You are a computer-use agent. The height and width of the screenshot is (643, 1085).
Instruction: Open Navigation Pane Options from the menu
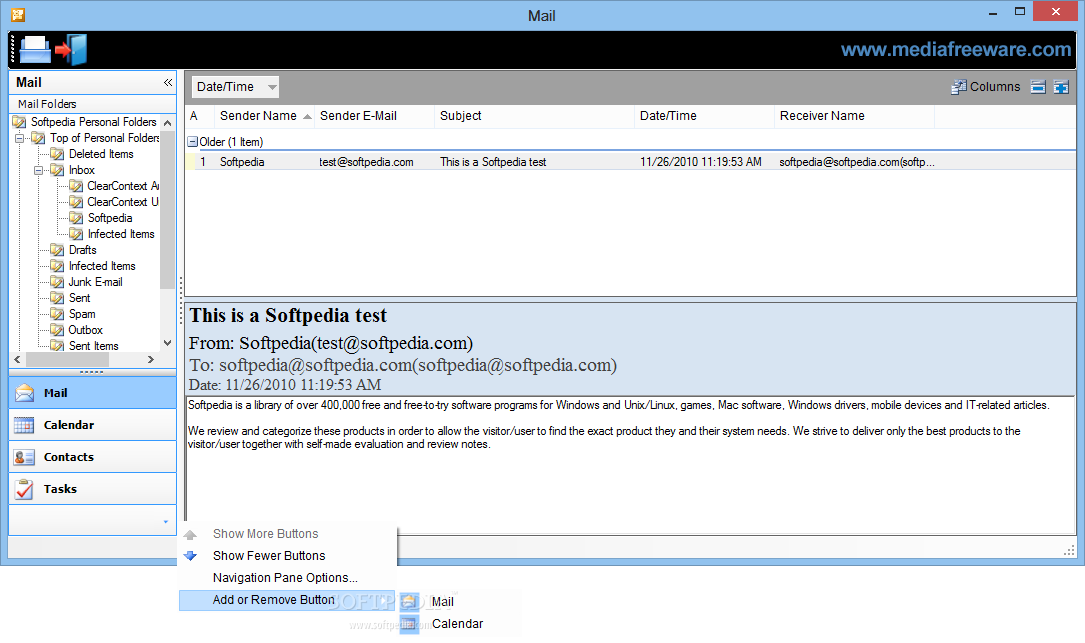coord(288,578)
